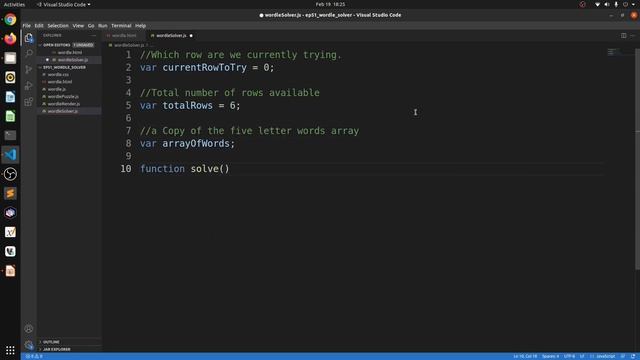Click the line and column status item
This screenshot has height=360, width=640.
coord(525,356)
